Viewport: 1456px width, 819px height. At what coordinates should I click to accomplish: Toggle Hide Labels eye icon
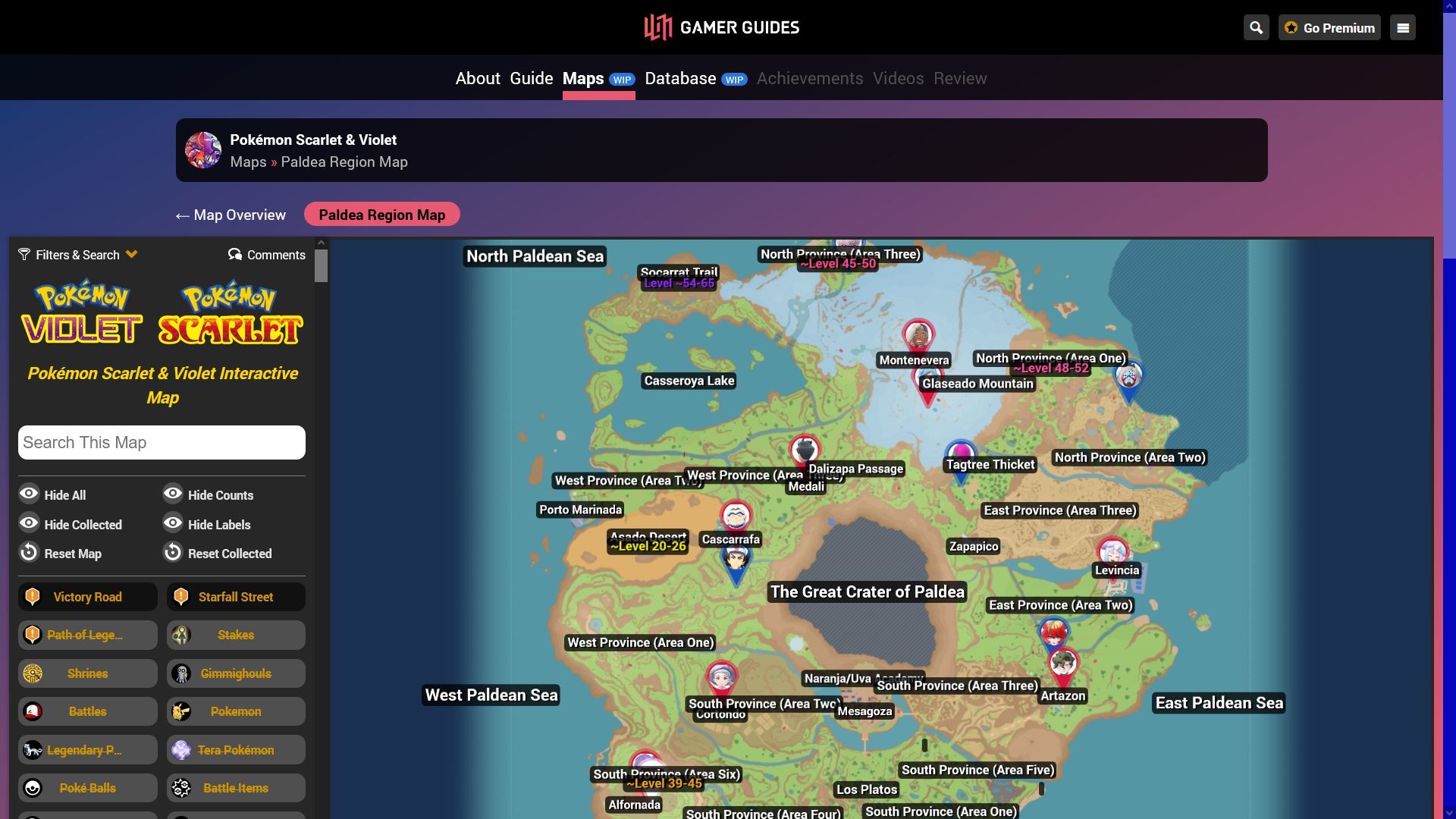[x=173, y=523]
